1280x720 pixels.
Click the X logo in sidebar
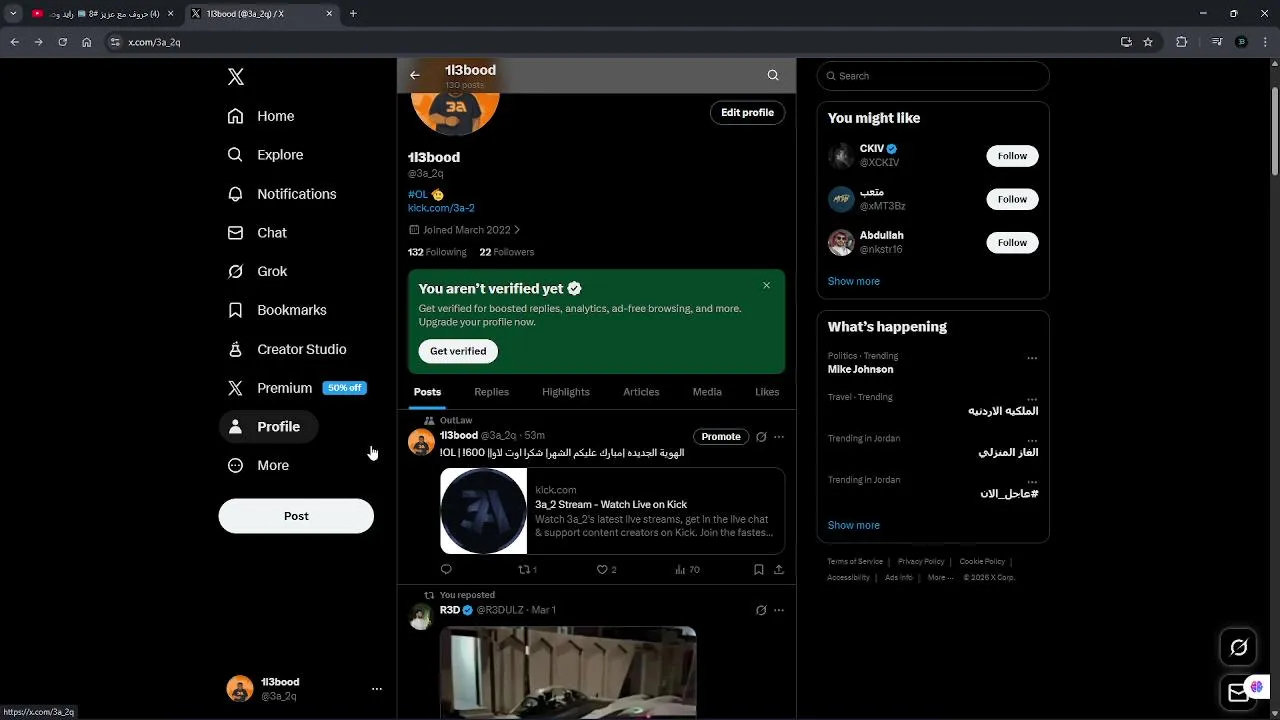coord(236,77)
